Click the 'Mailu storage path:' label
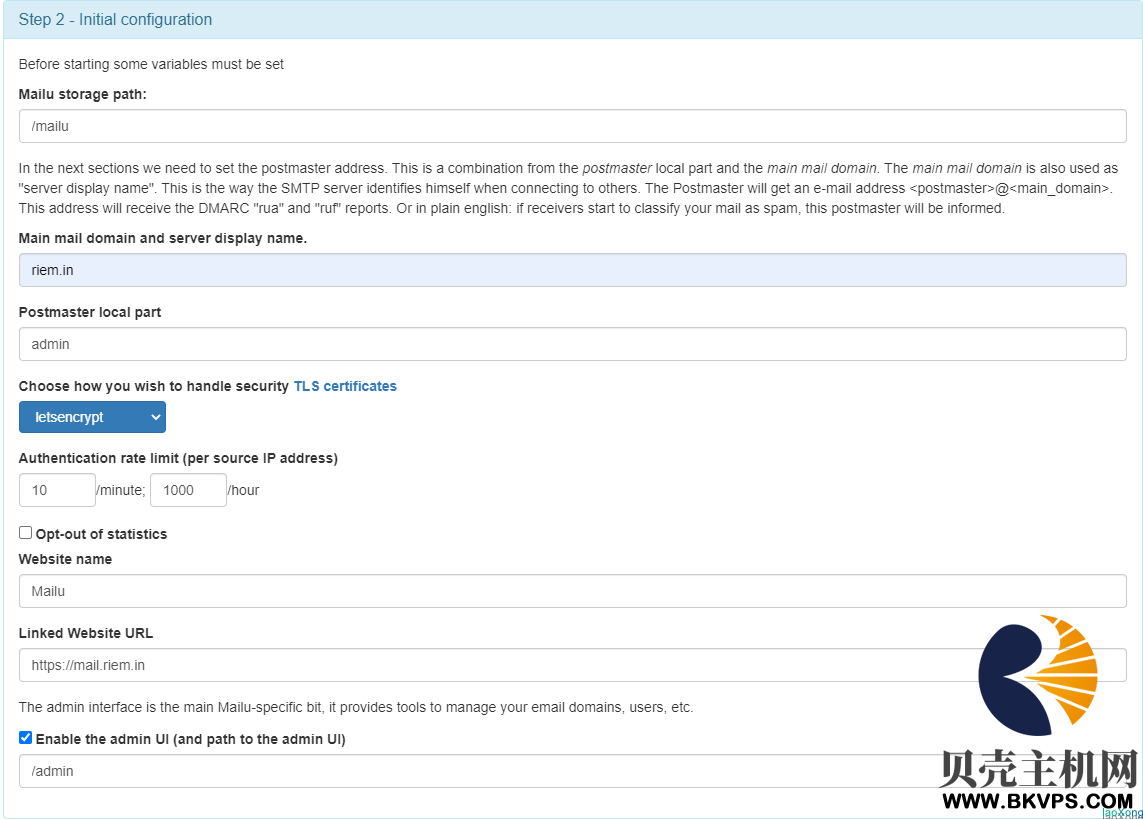 [x=83, y=94]
